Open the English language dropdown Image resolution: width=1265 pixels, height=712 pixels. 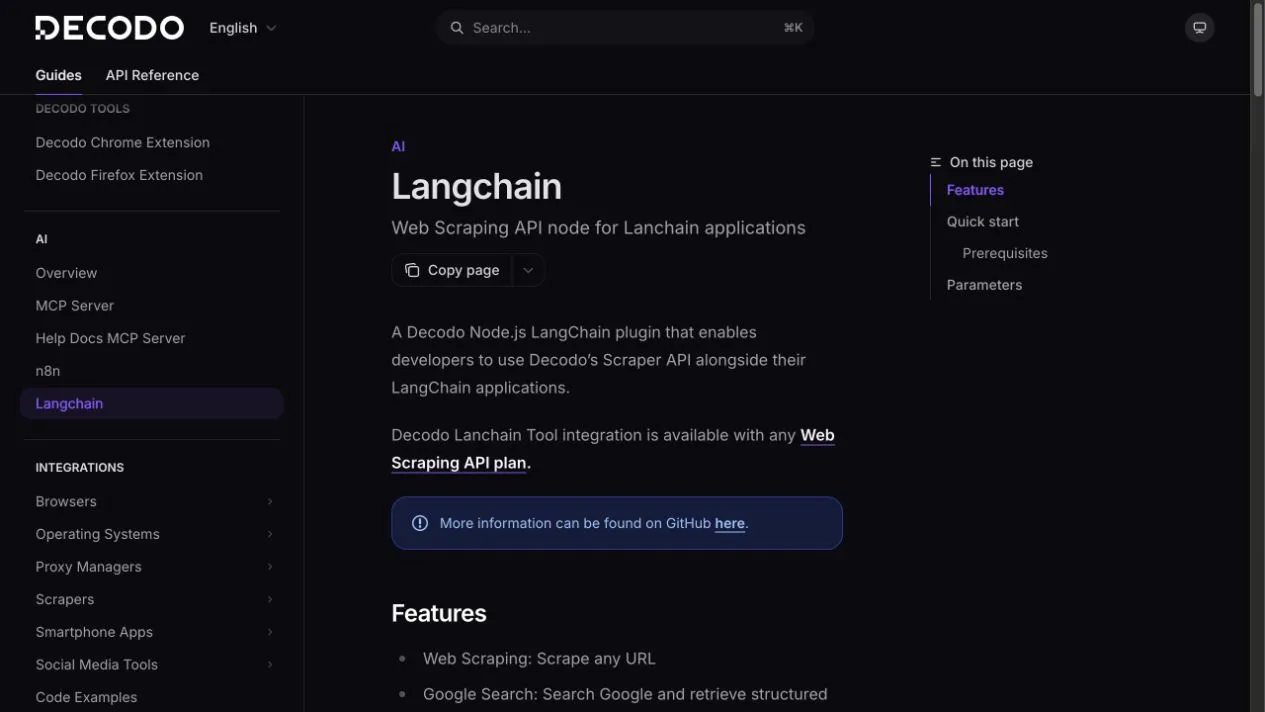click(x=243, y=28)
